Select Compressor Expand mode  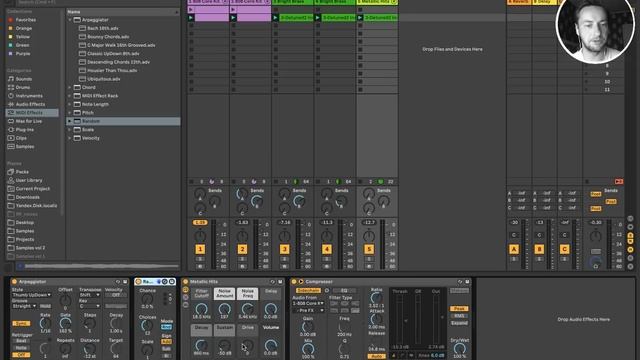(x=459, y=323)
